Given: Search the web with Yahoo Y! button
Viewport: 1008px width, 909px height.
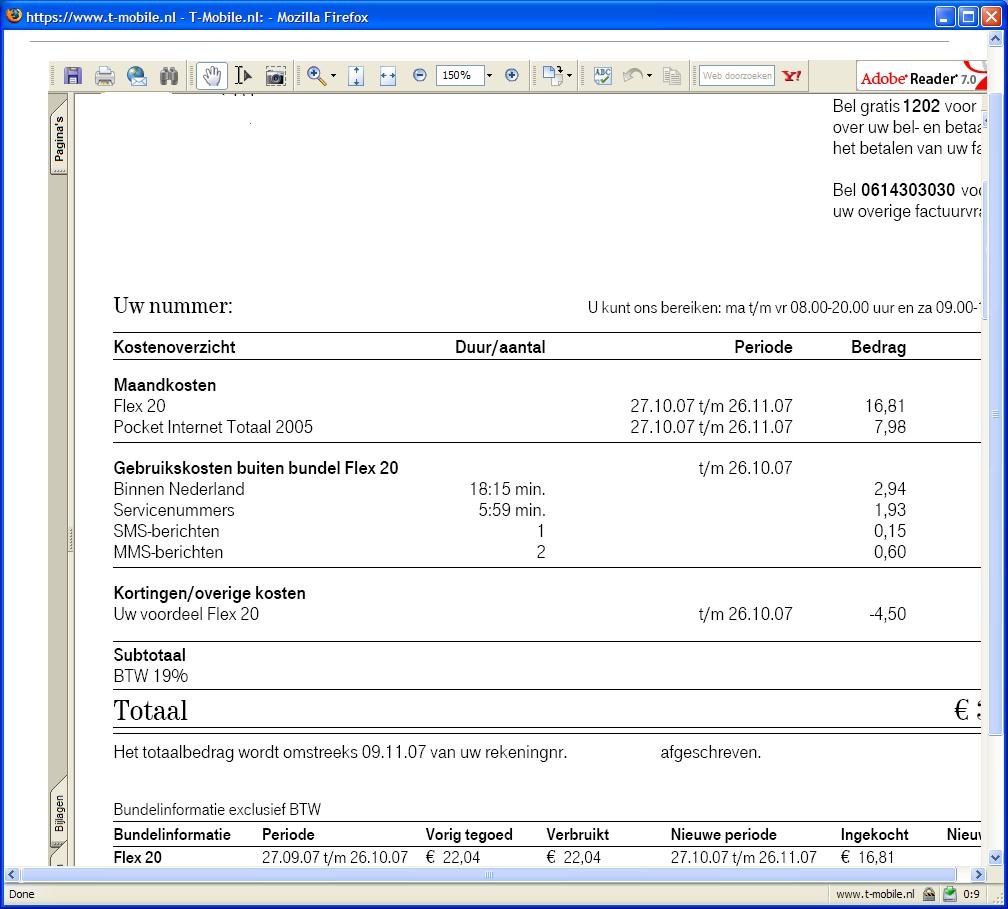Looking at the screenshot, I should click(x=791, y=76).
